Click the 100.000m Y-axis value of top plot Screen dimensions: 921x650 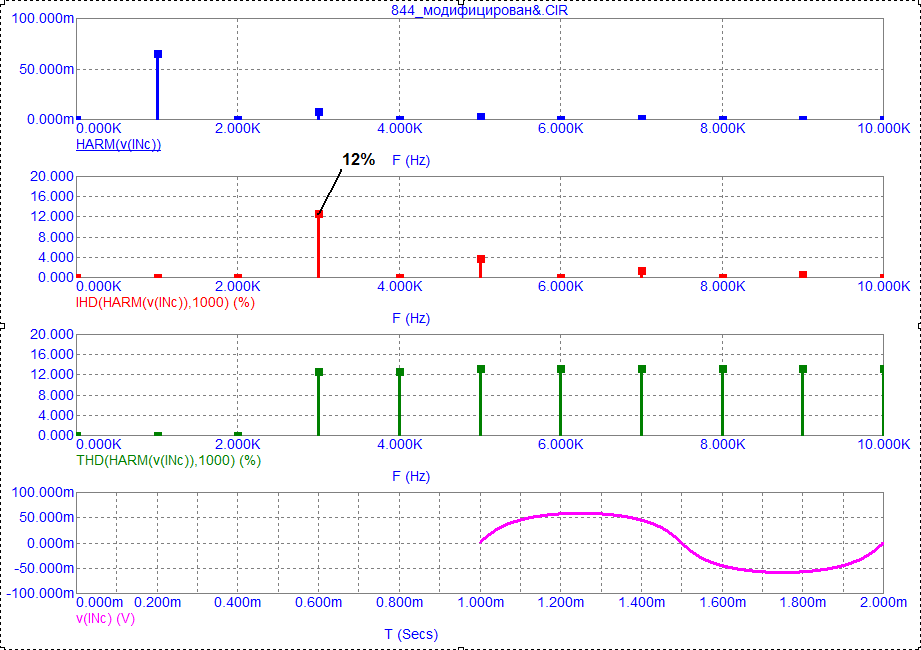(x=43, y=19)
